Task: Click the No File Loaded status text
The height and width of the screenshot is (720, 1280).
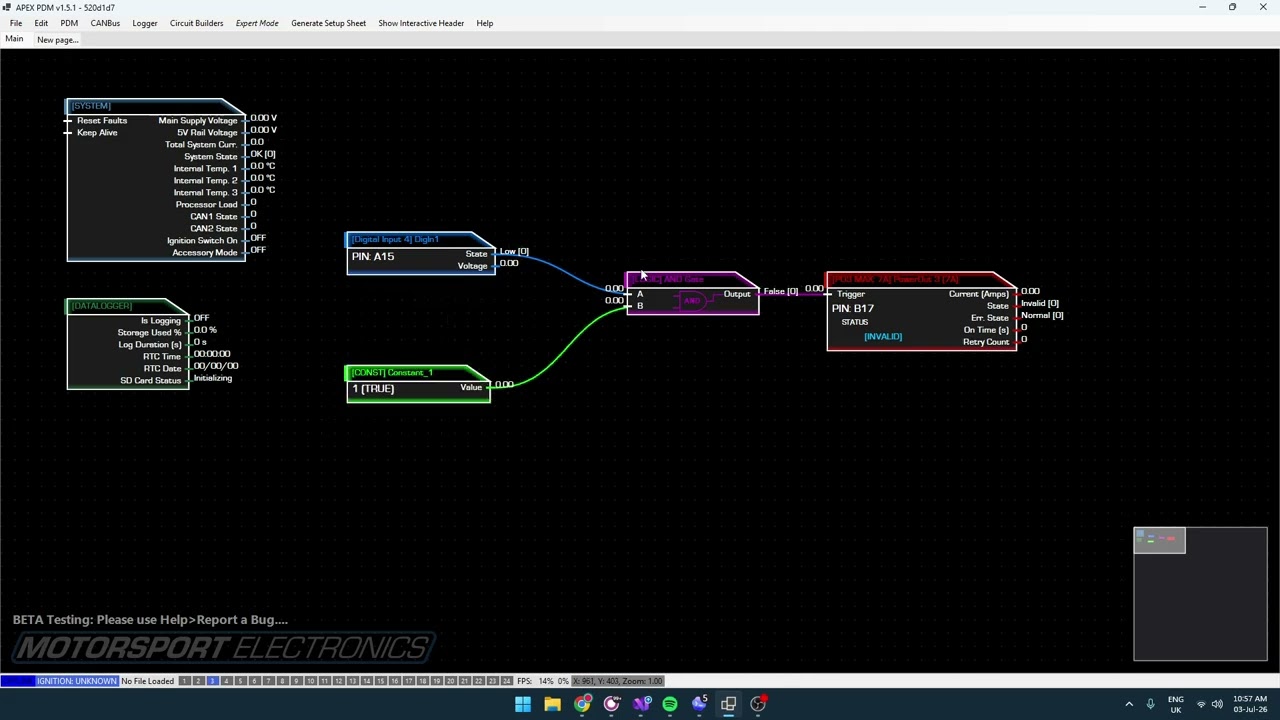Action: [147, 681]
